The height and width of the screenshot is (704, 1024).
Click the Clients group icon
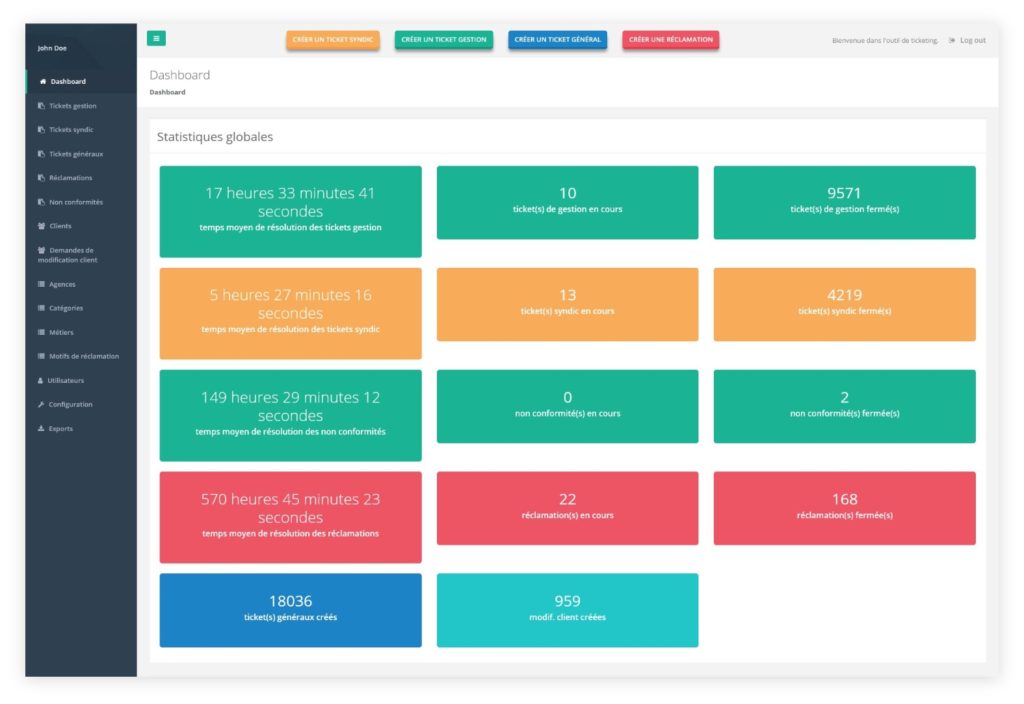tap(41, 226)
